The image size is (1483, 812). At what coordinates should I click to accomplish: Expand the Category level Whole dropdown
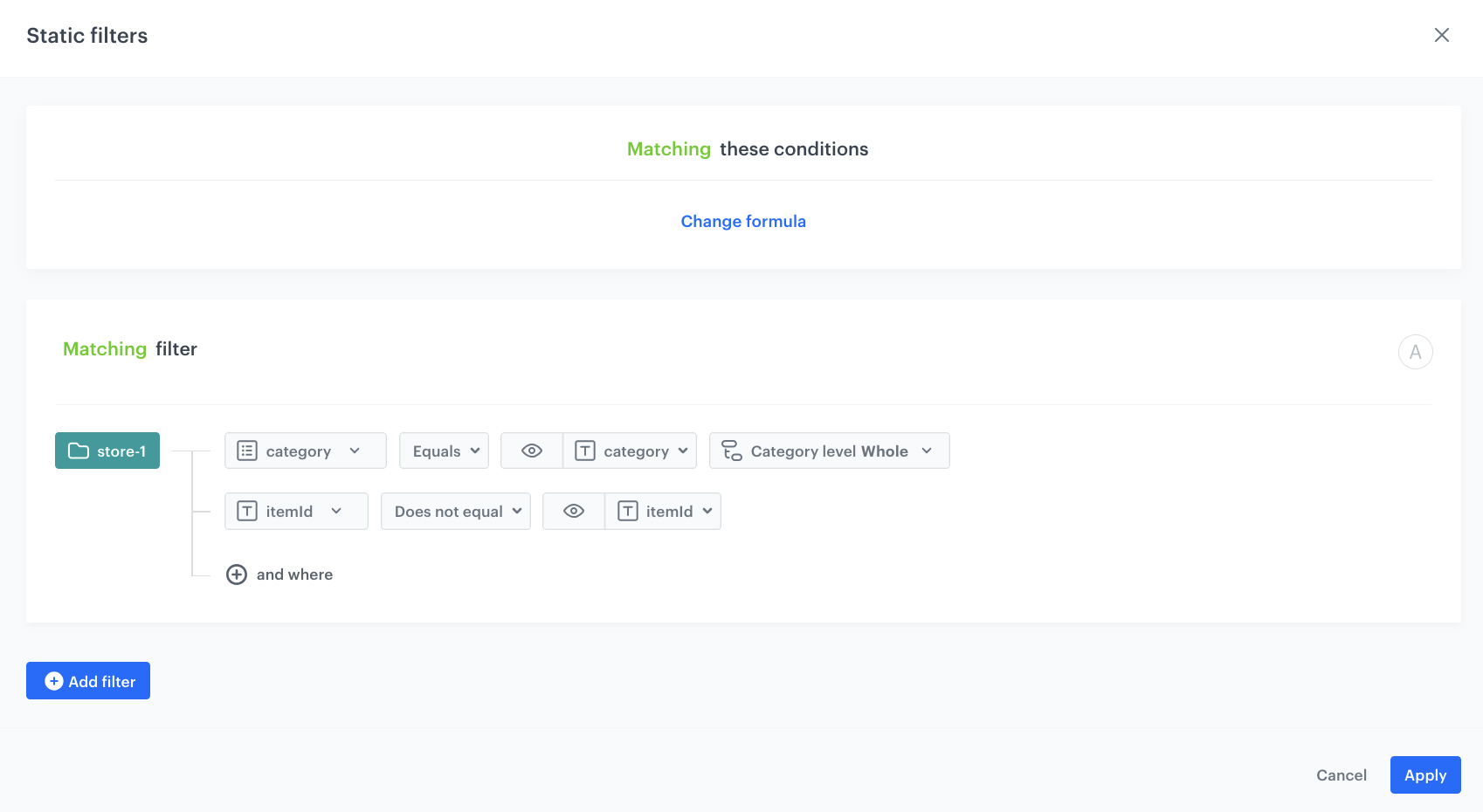pos(830,451)
